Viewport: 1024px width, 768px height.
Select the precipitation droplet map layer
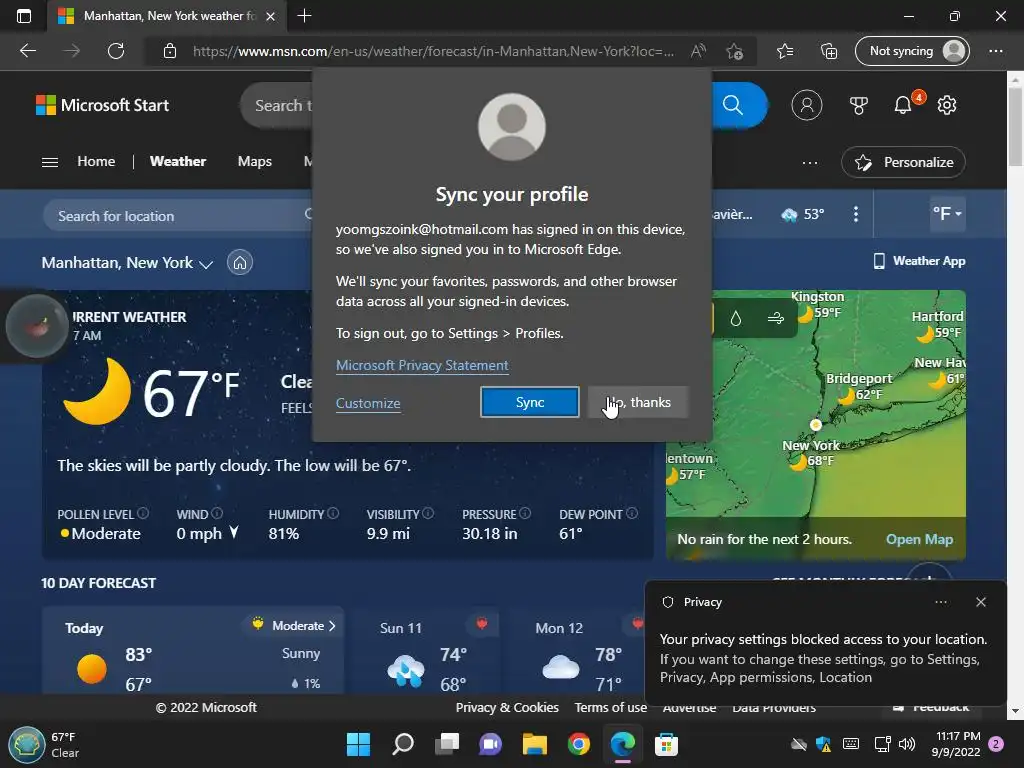coord(736,318)
